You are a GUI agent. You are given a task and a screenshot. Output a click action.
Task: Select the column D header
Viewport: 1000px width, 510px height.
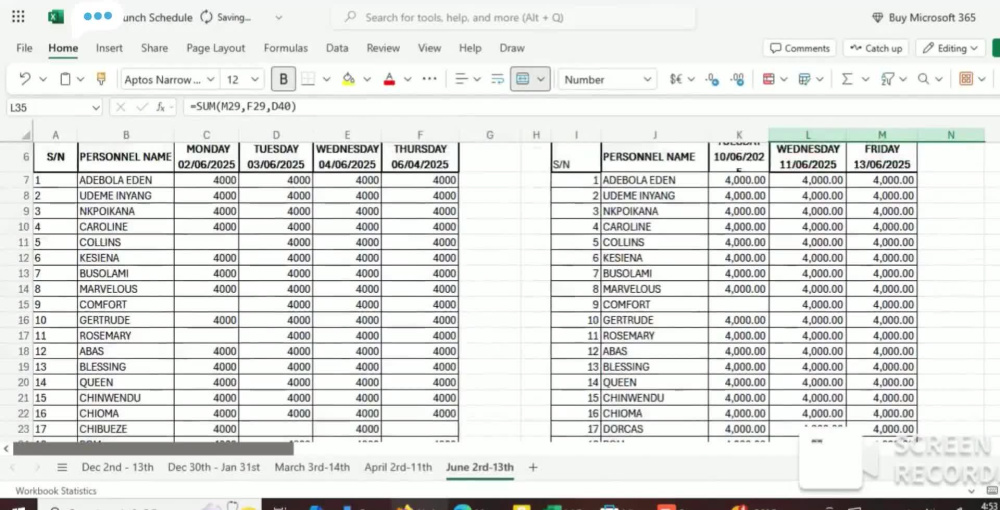pos(276,135)
